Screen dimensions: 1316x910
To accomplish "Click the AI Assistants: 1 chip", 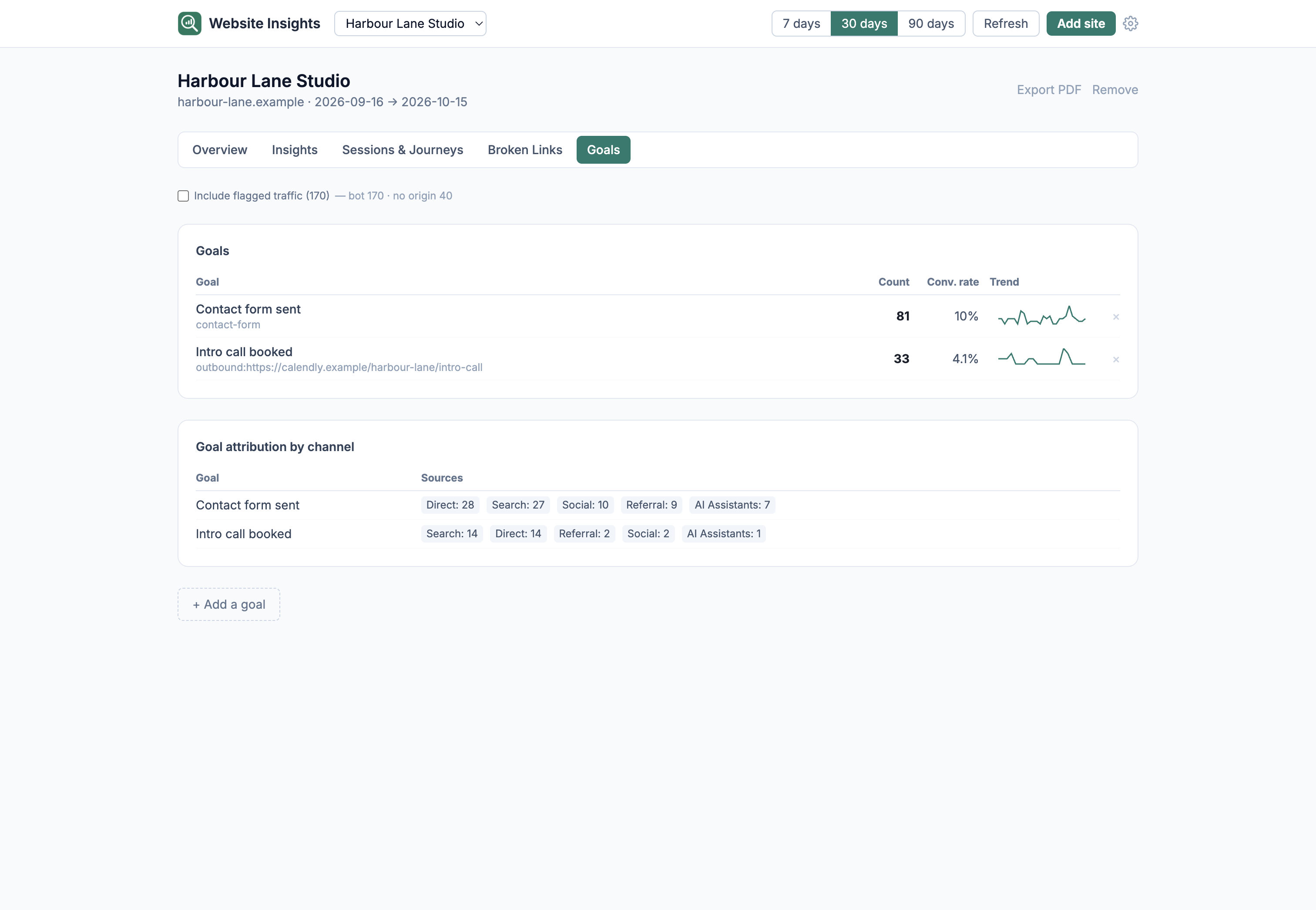I will coord(723,534).
